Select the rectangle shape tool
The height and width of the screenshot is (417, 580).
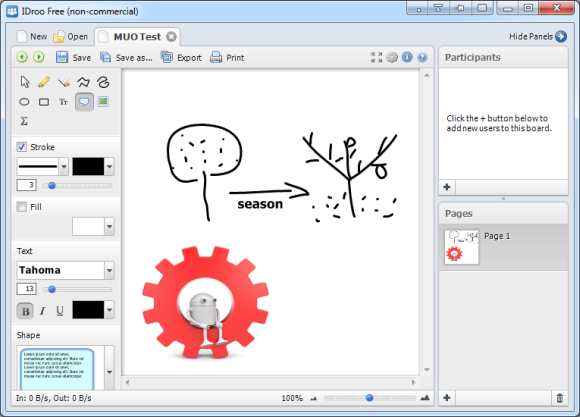coord(44,102)
